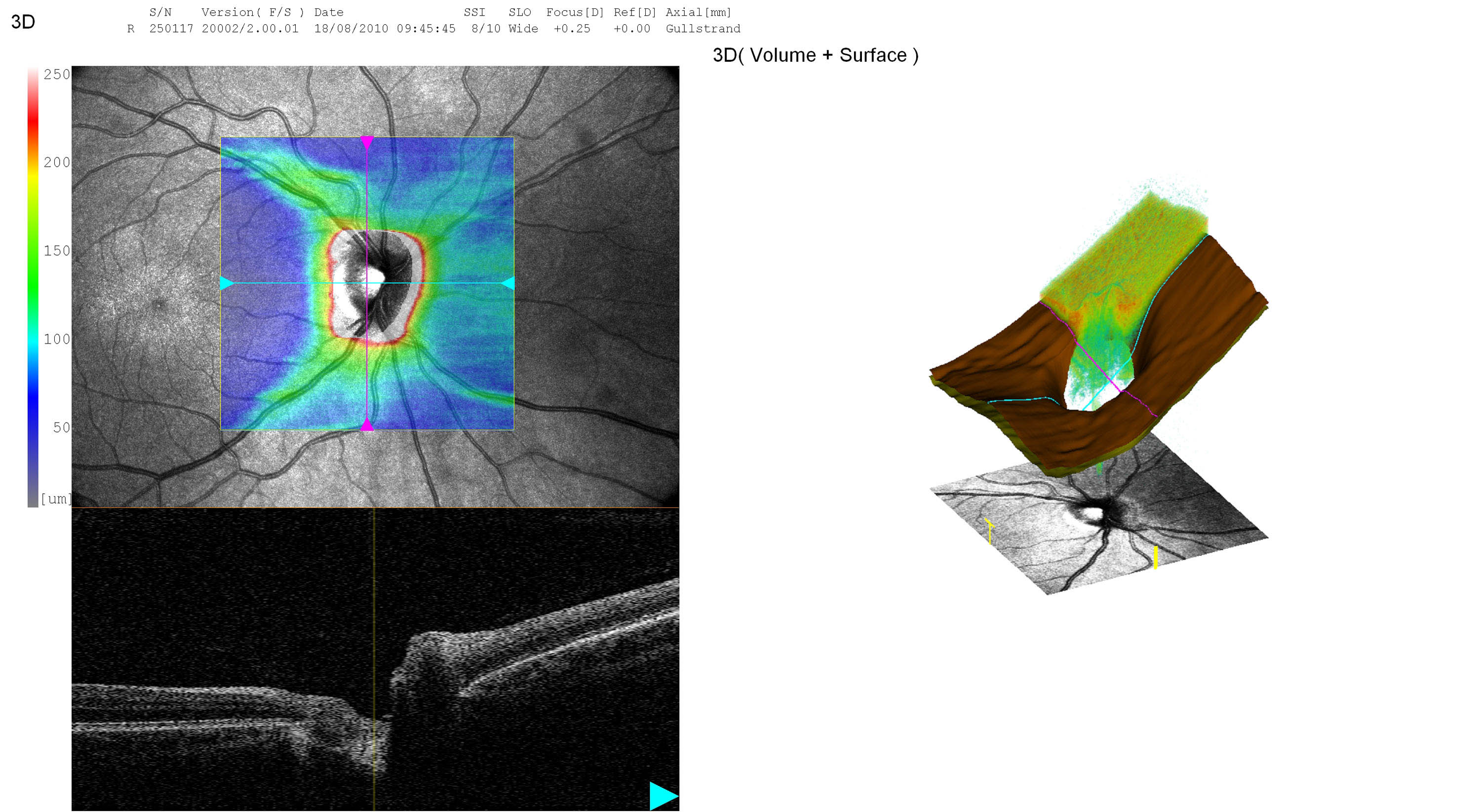The image size is (1481, 812).
Task: Click the 'Focus[D]' header label
Action: (x=576, y=12)
